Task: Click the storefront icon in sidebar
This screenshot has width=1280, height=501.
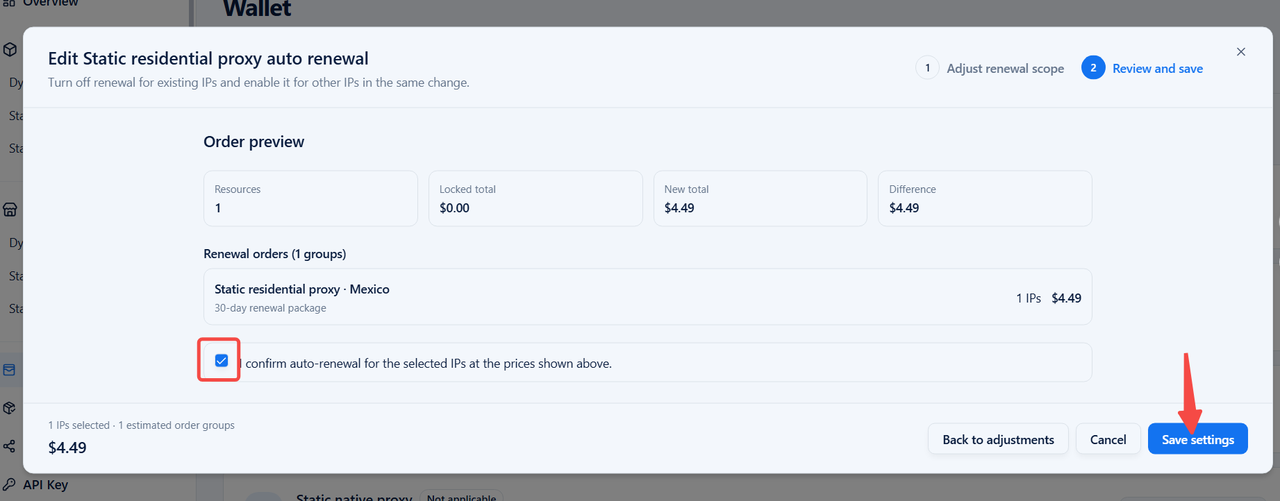Action: (x=9, y=209)
